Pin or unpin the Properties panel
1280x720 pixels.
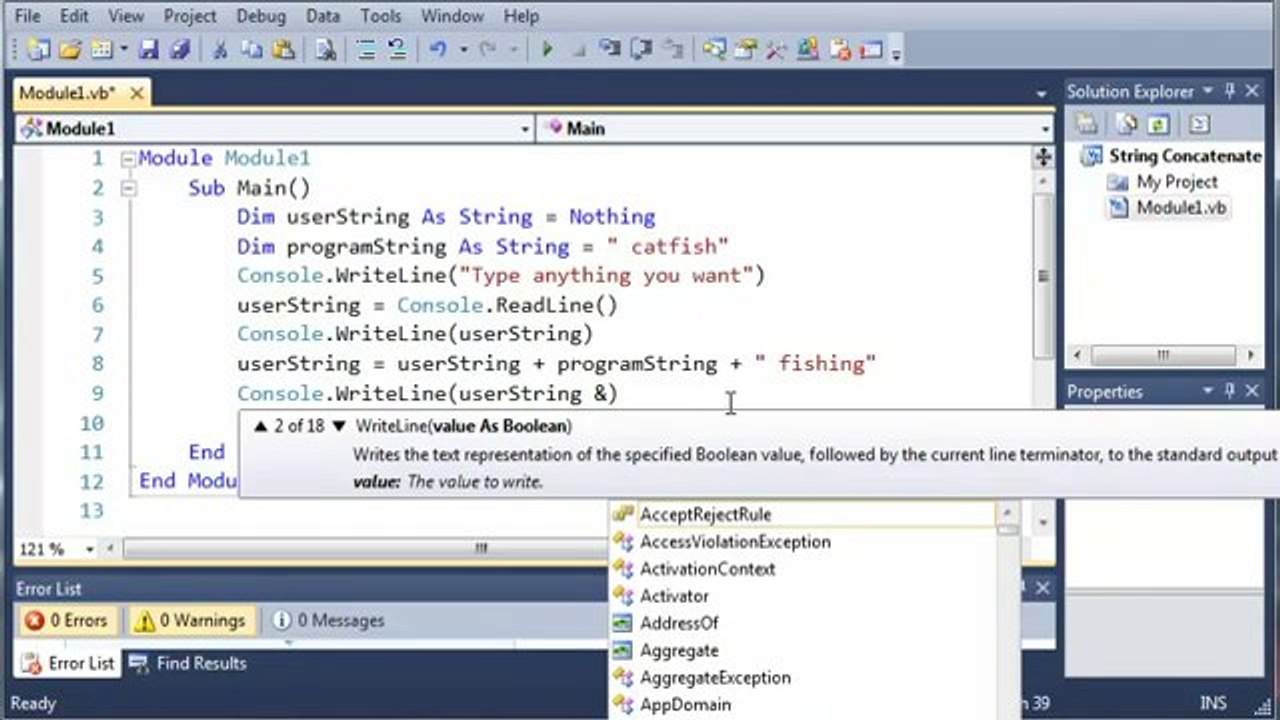pos(1231,391)
